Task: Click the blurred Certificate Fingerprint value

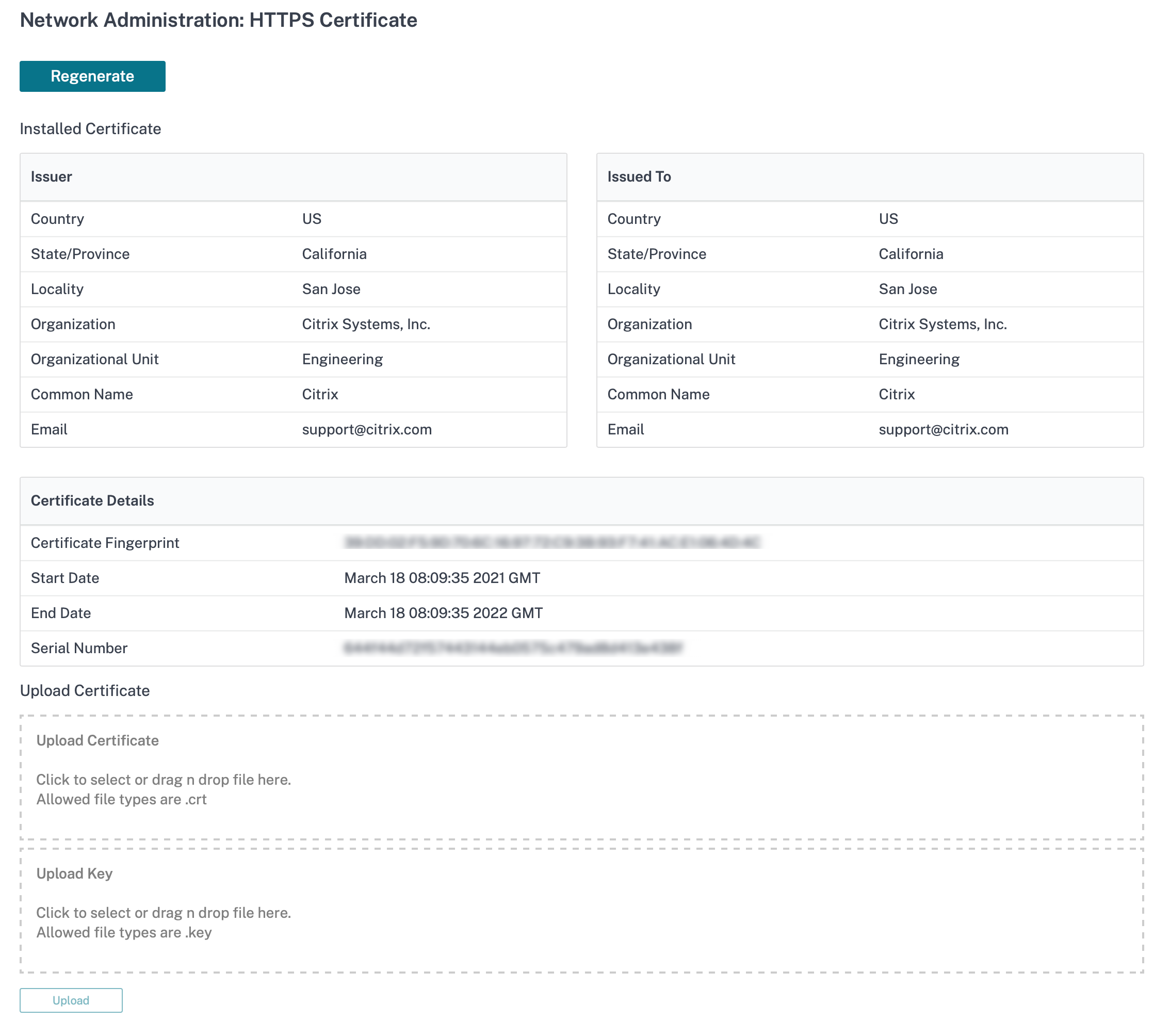Action: (x=552, y=542)
